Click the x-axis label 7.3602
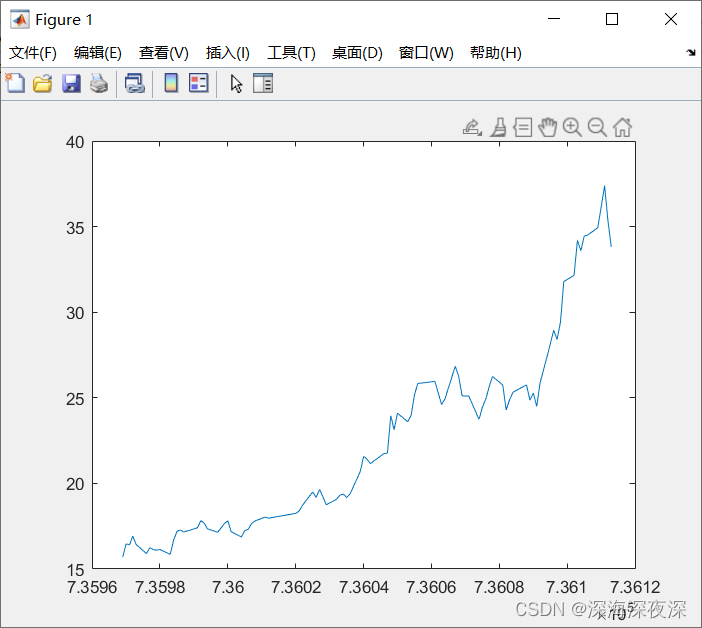The height and width of the screenshot is (628, 702). click(296, 587)
